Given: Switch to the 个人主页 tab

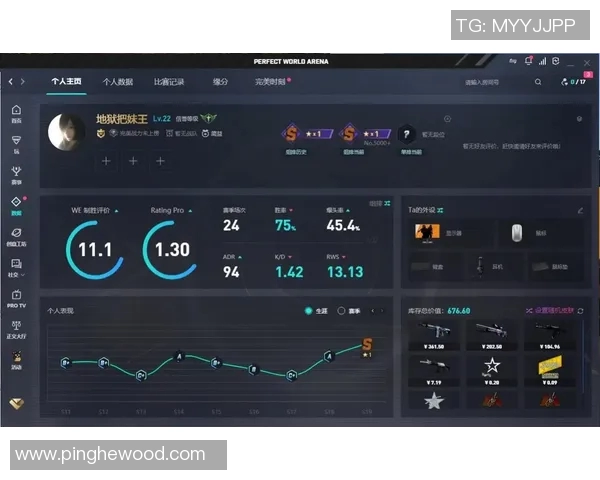Looking at the screenshot, I should coord(66,82).
